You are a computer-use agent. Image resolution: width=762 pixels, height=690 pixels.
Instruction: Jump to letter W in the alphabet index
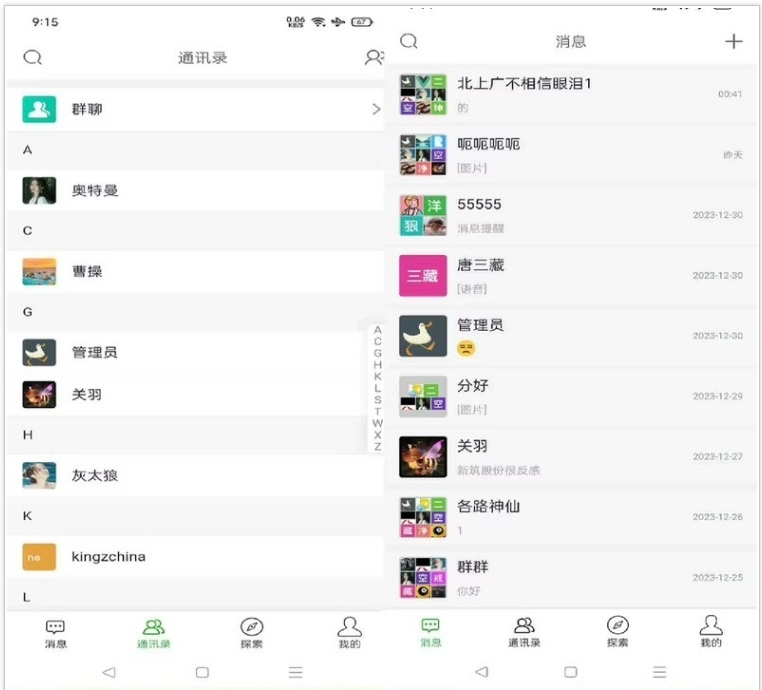pyautogui.click(x=378, y=423)
